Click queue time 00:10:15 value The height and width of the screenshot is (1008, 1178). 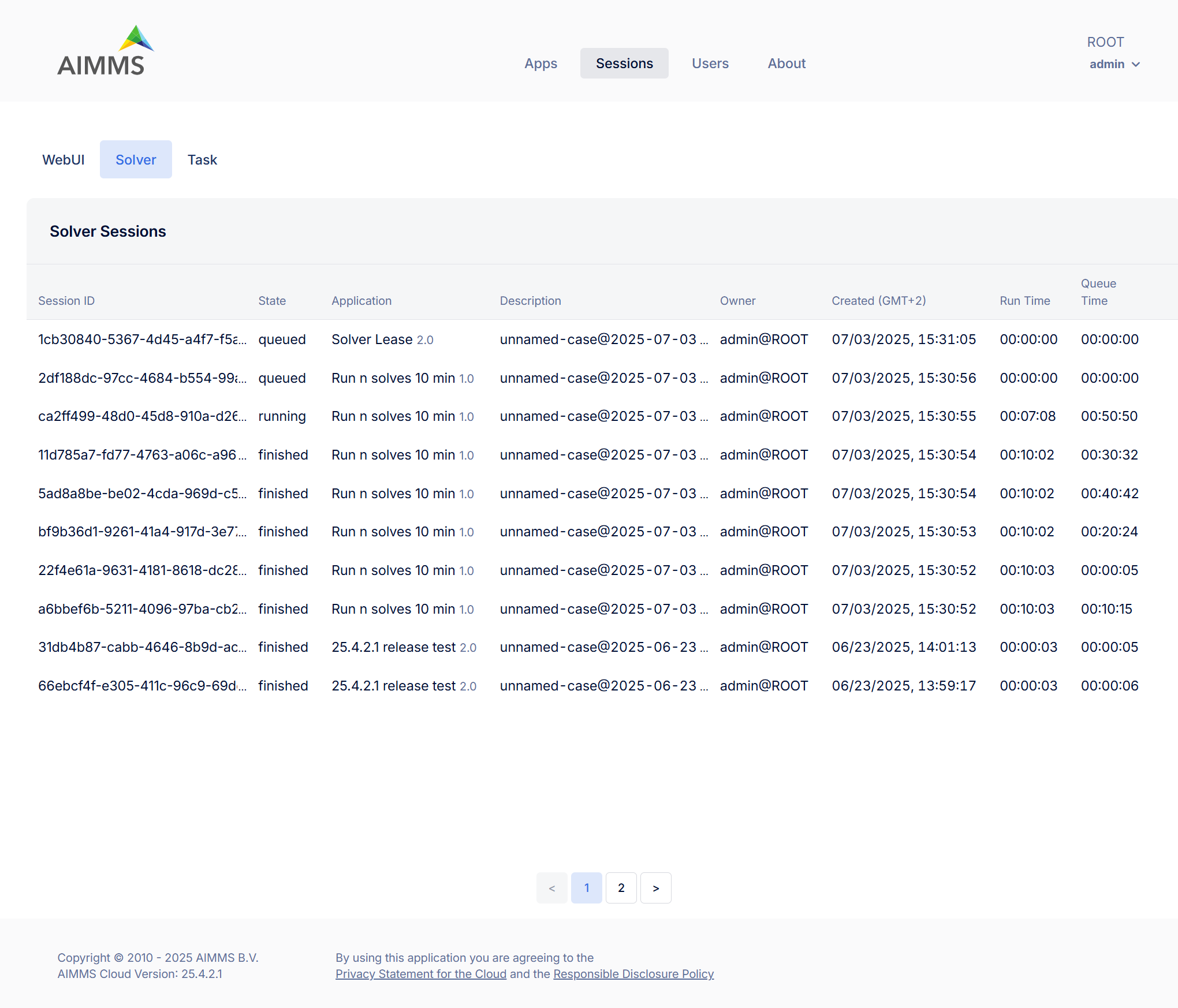click(1106, 609)
